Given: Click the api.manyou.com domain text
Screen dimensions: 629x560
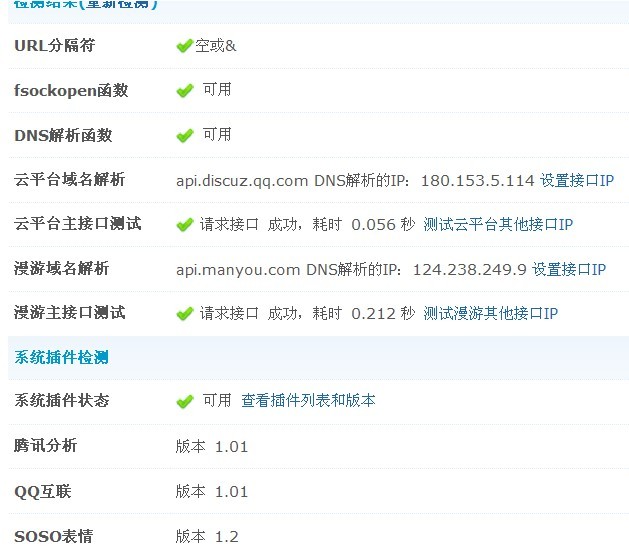Looking at the screenshot, I should [x=238, y=270].
